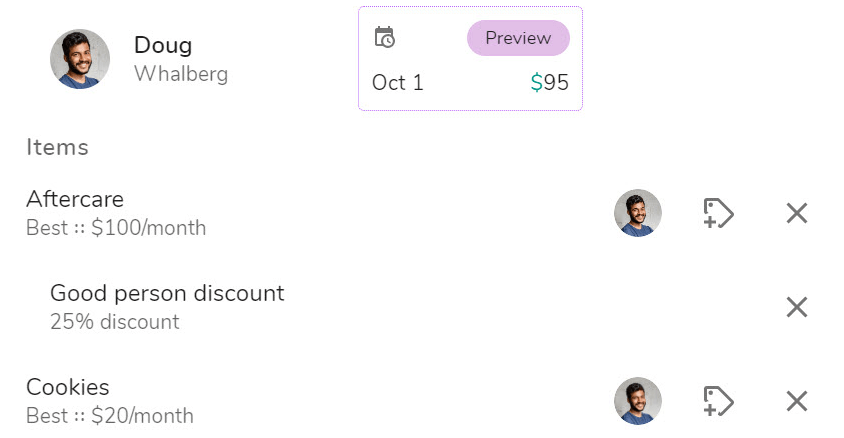Screen dimensions: 844x438
Task: Remove the Good person discount
Action: 796,307
